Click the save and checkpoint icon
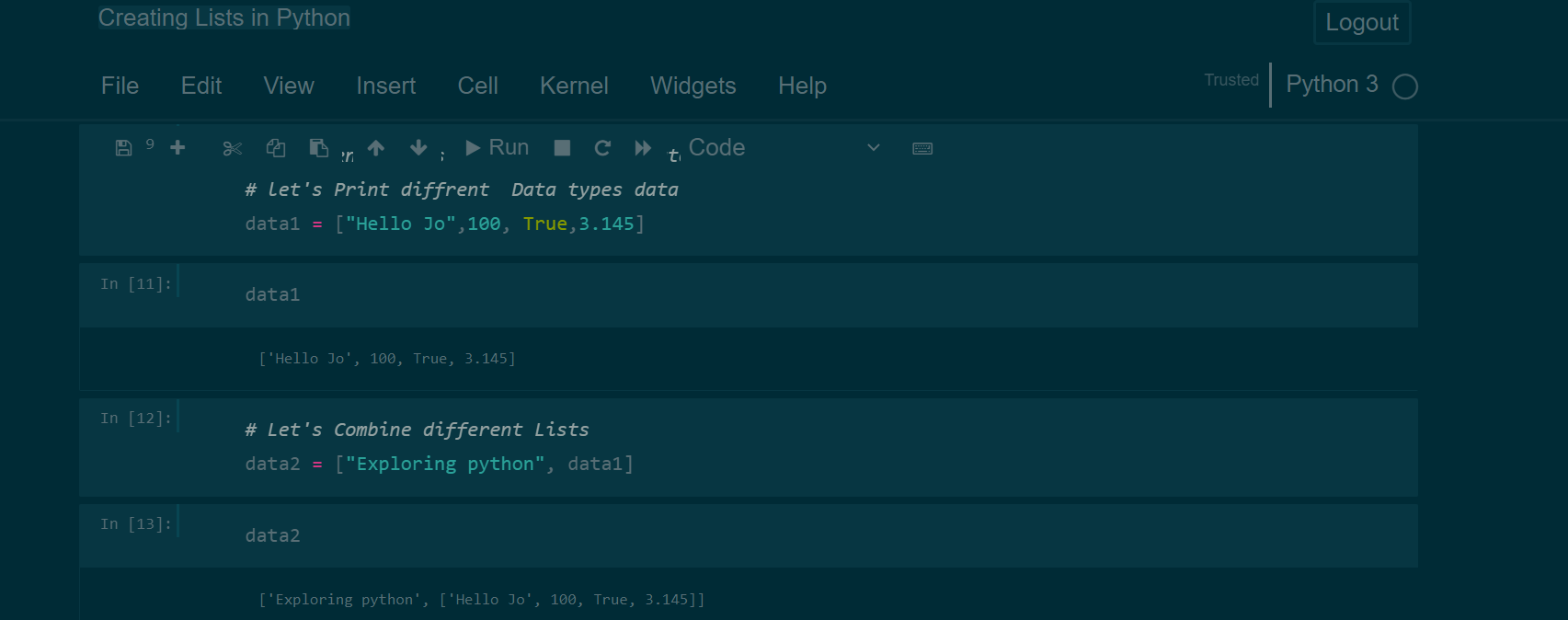This screenshot has height=620, width=1568. coord(123,148)
